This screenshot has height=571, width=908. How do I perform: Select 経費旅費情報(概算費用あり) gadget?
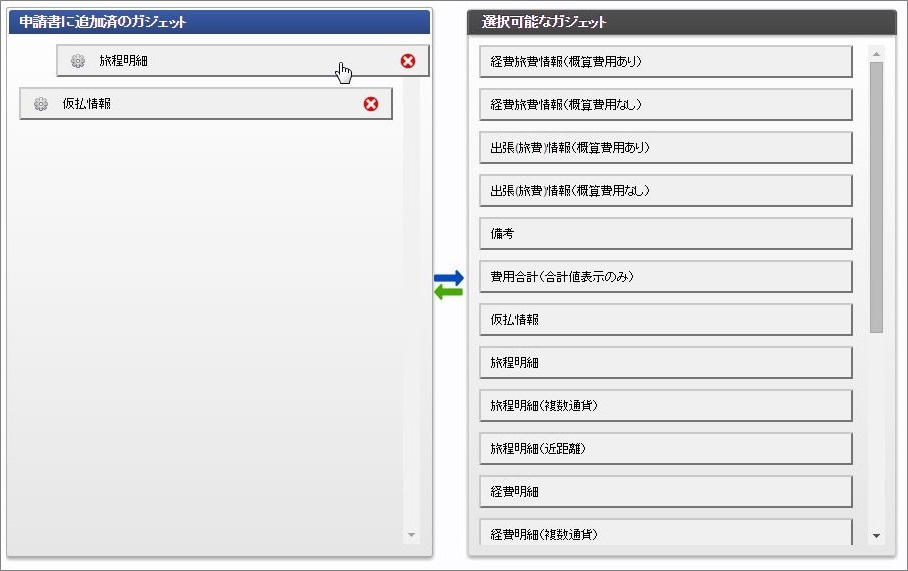pyautogui.click(x=666, y=61)
